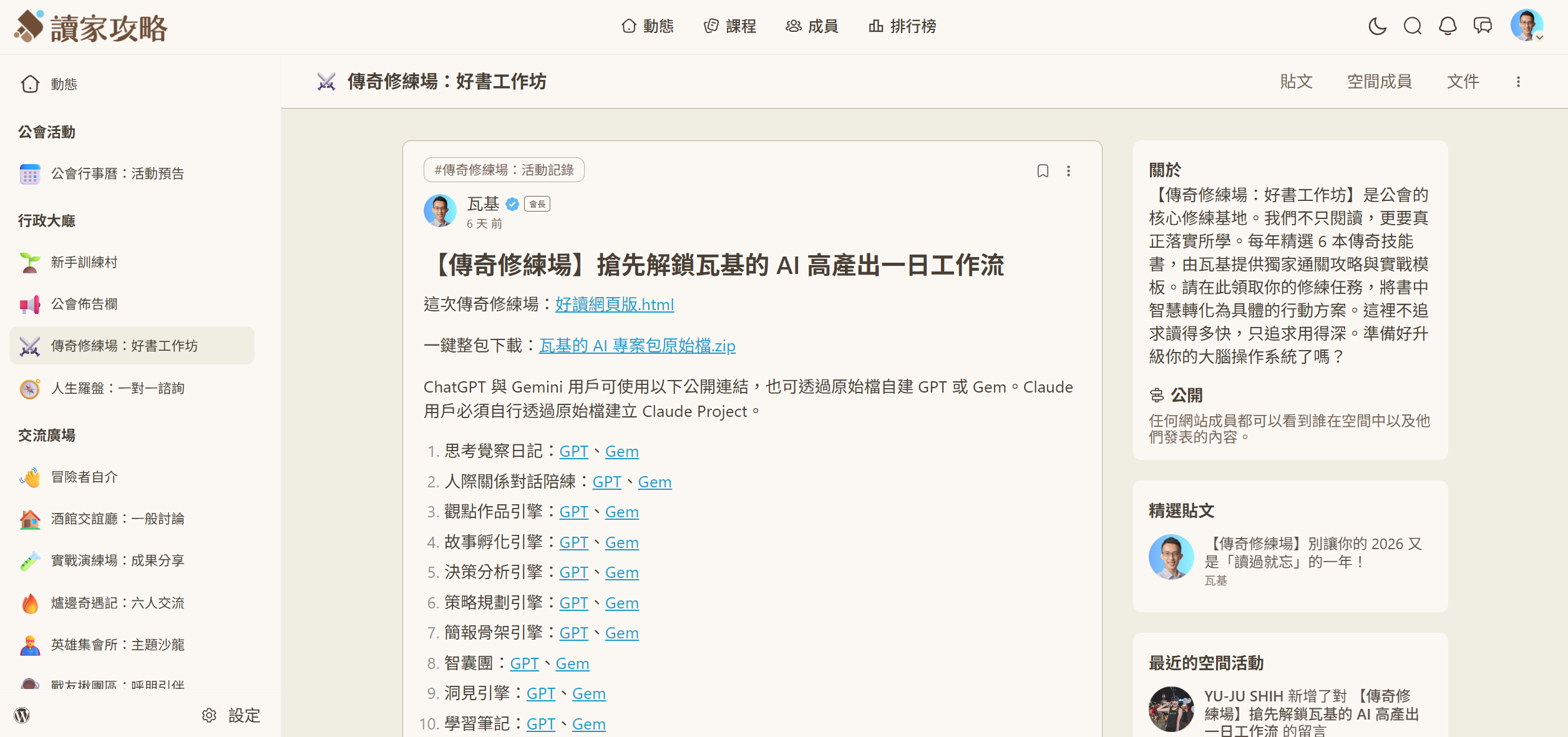This screenshot has height=737, width=1568.
Task: Open the GPT link for 故事孵化引擎
Action: 573,542
